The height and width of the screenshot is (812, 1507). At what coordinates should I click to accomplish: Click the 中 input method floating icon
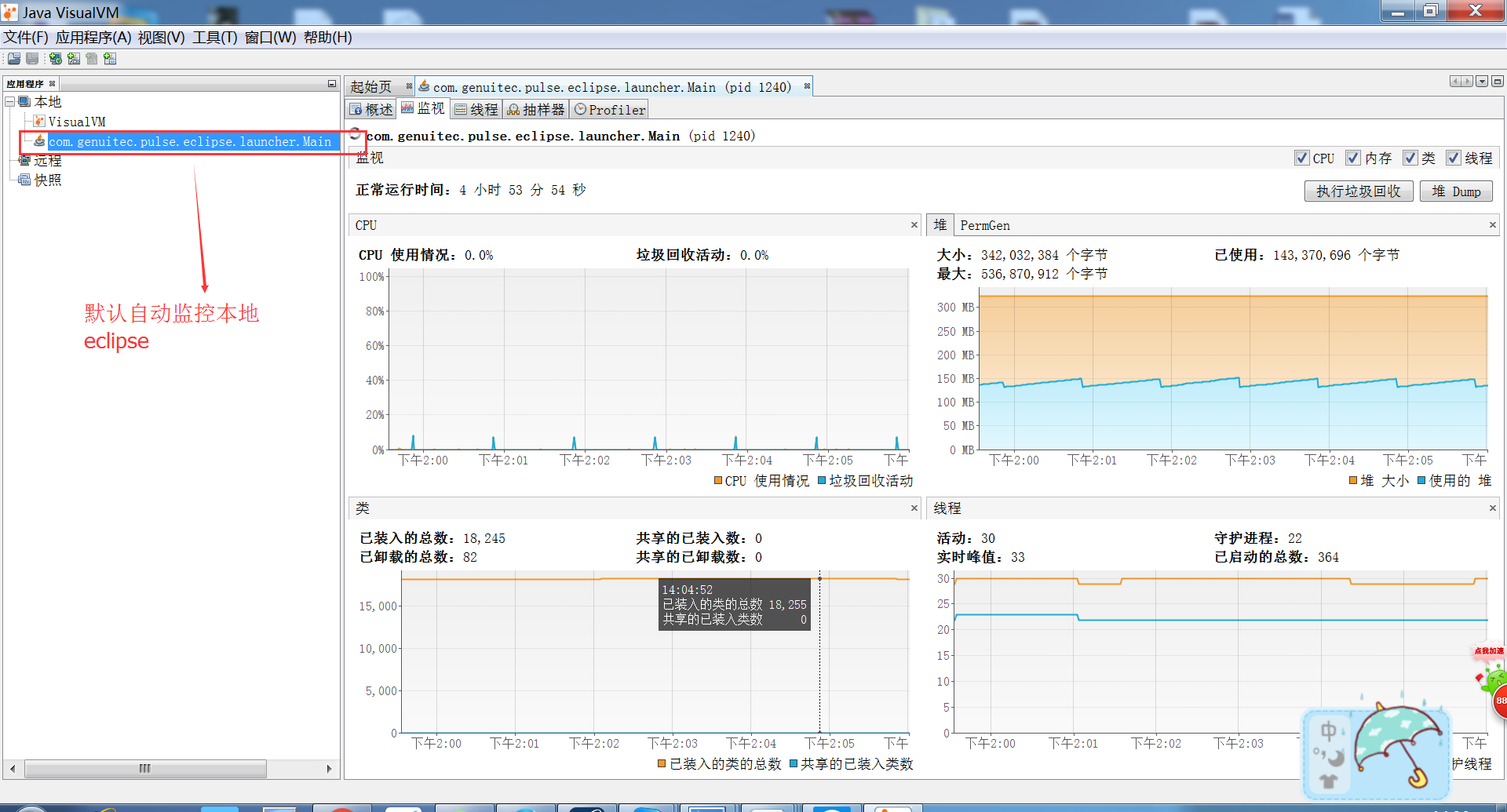(x=1328, y=731)
